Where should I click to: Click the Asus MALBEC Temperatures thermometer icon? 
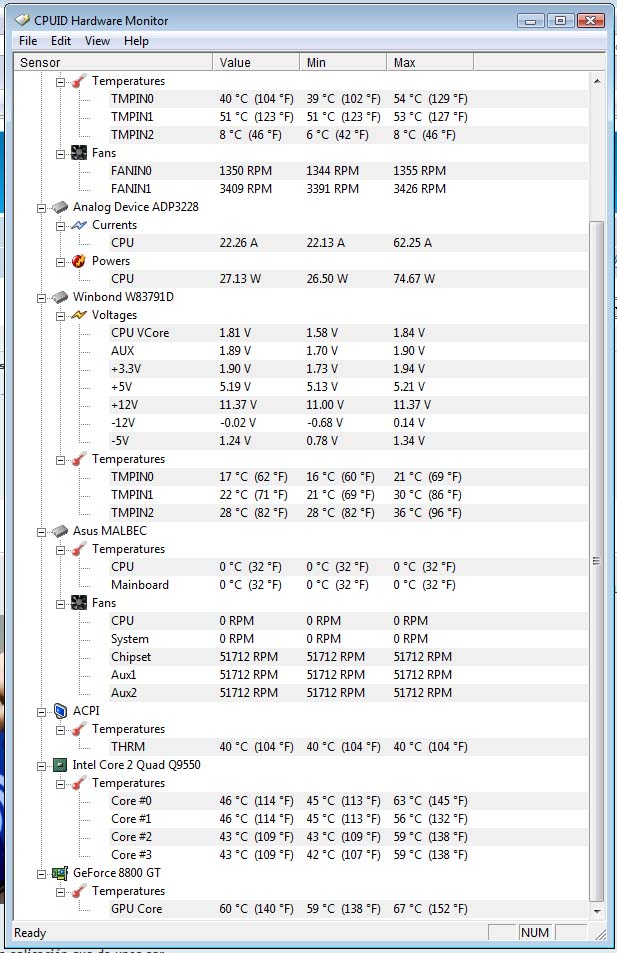pos(79,549)
